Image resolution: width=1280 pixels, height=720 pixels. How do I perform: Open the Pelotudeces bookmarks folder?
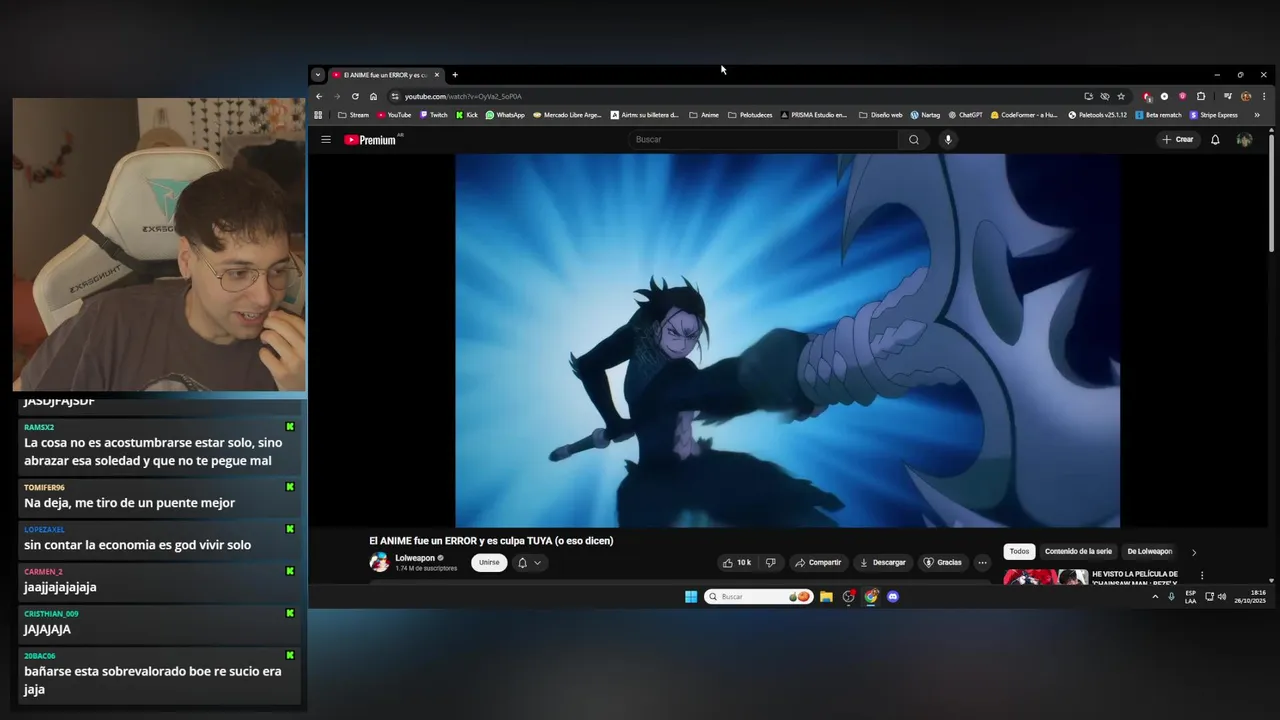750,115
